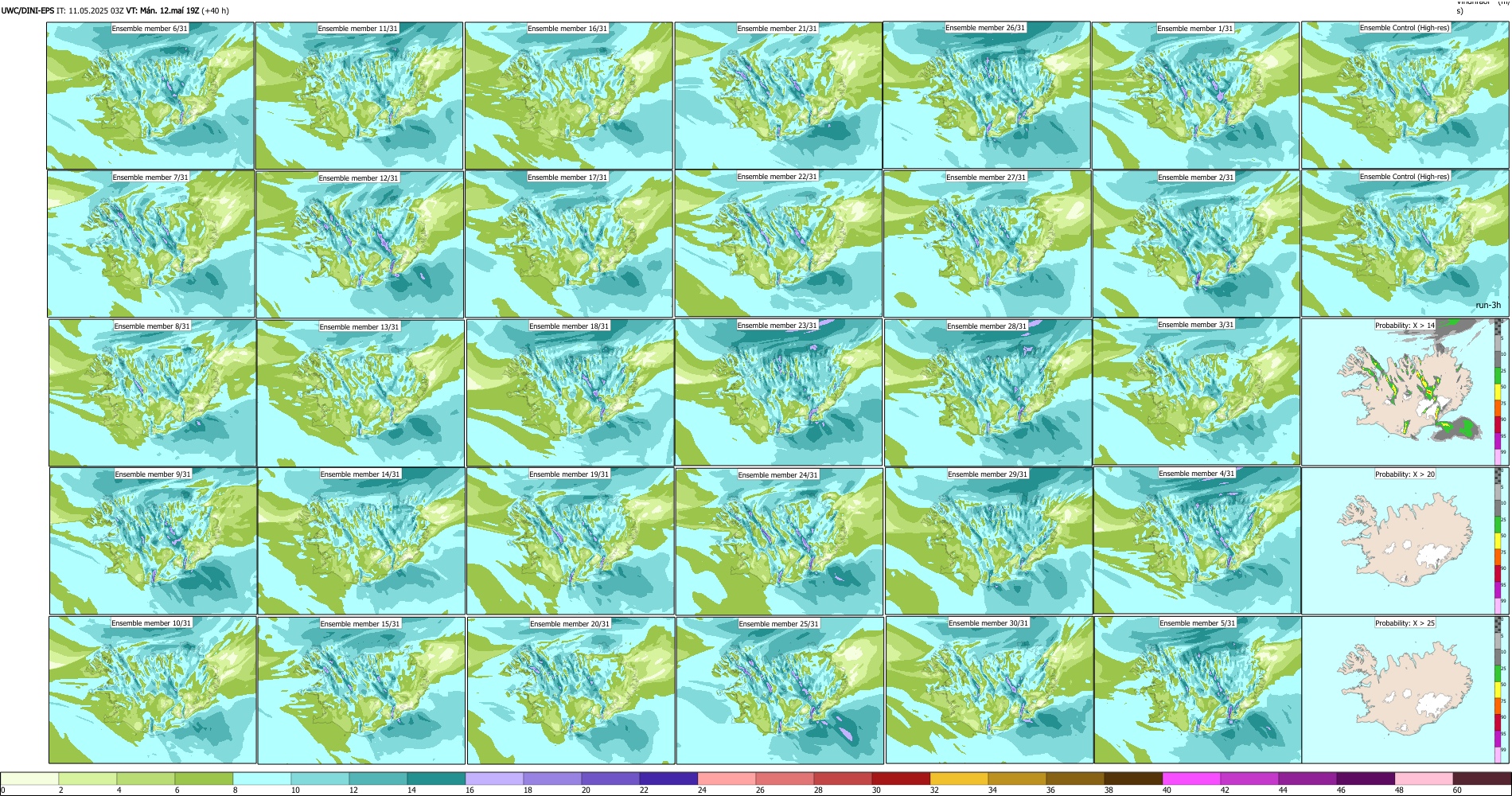Click the Ensemble member 1/31 map
The image size is (1512, 796).
pyautogui.click(x=1195, y=96)
